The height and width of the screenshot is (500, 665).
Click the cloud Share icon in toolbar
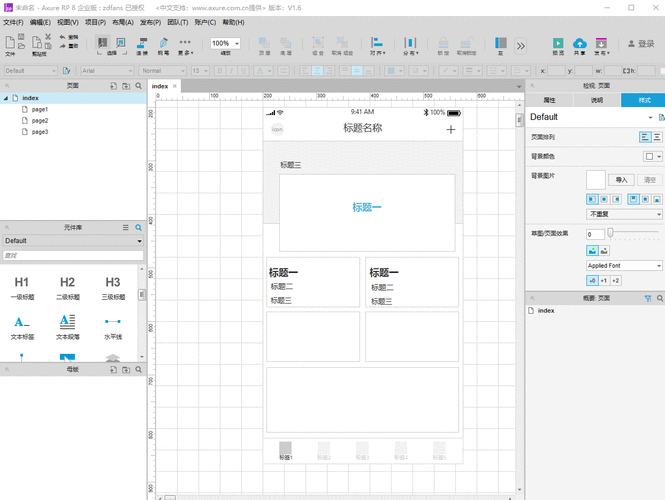coord(579,44)
